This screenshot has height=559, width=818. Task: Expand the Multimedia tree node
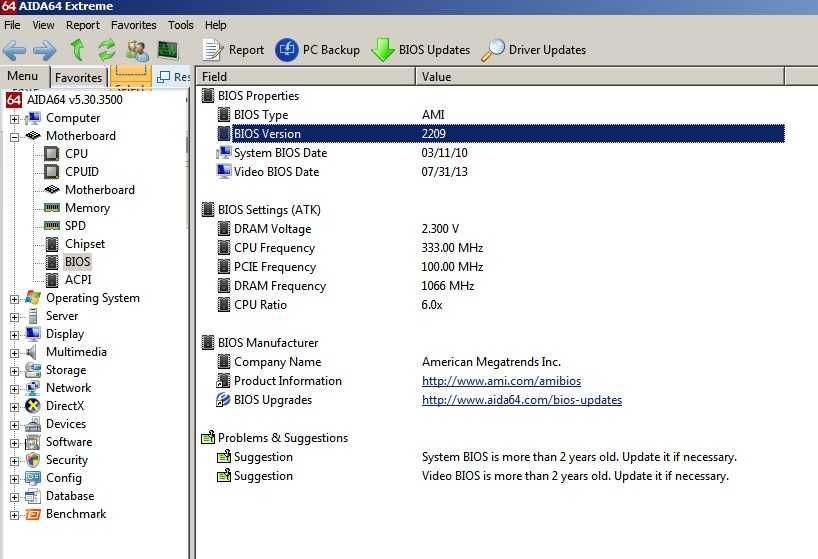click(15, 353)
